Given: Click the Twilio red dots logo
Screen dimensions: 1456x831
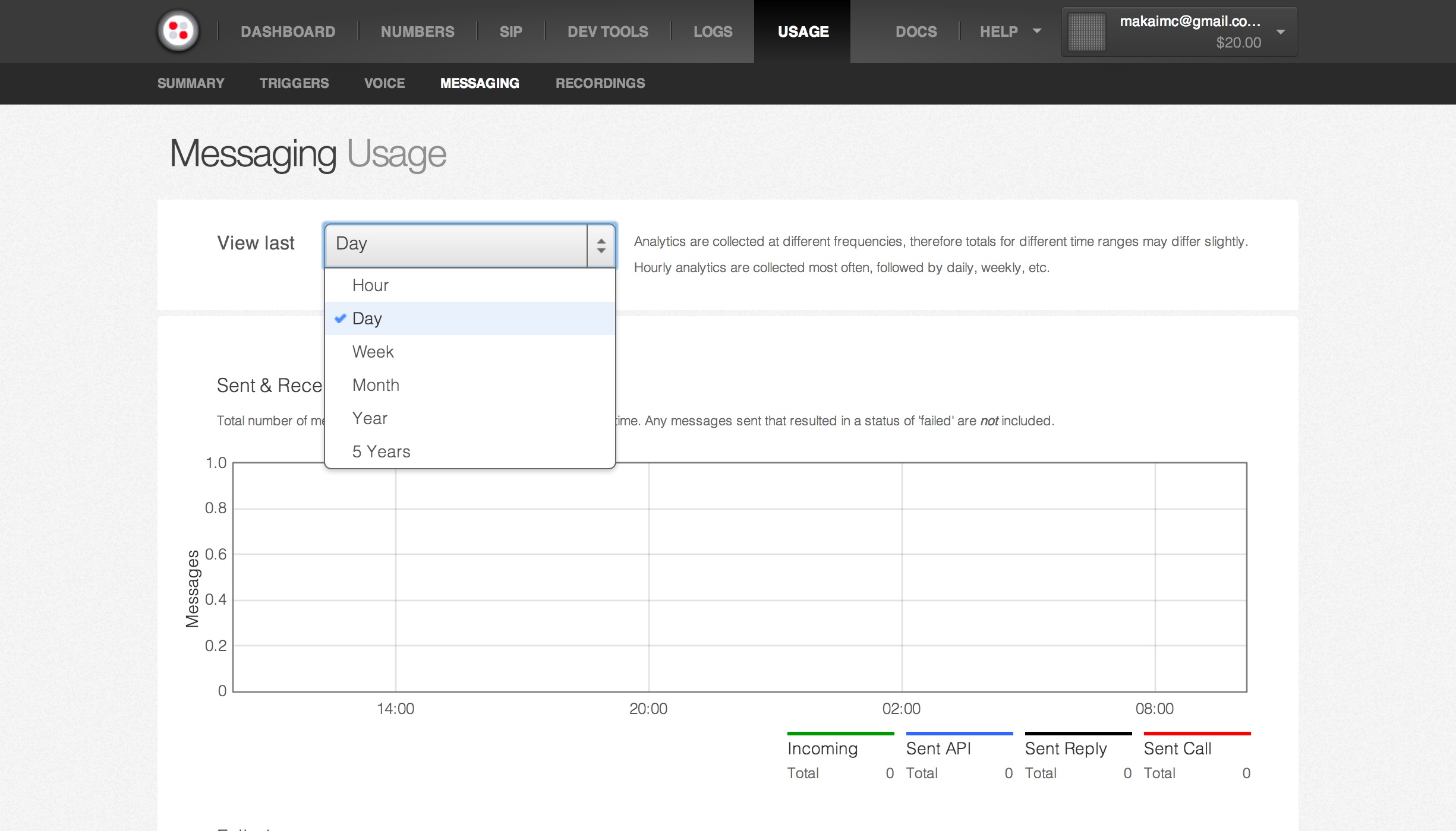Looking at the screenshot, I should (178, 31).
